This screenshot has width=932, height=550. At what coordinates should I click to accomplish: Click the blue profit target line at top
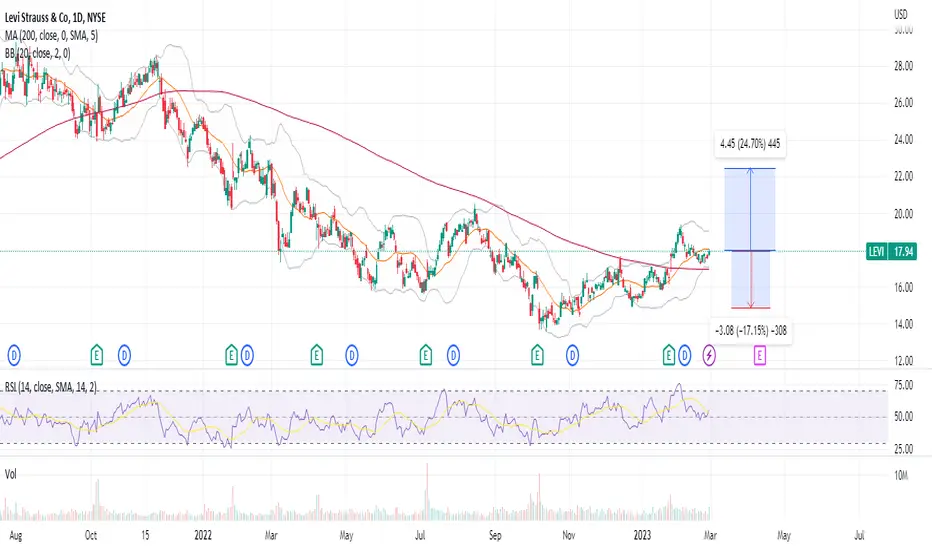(750, 169)
